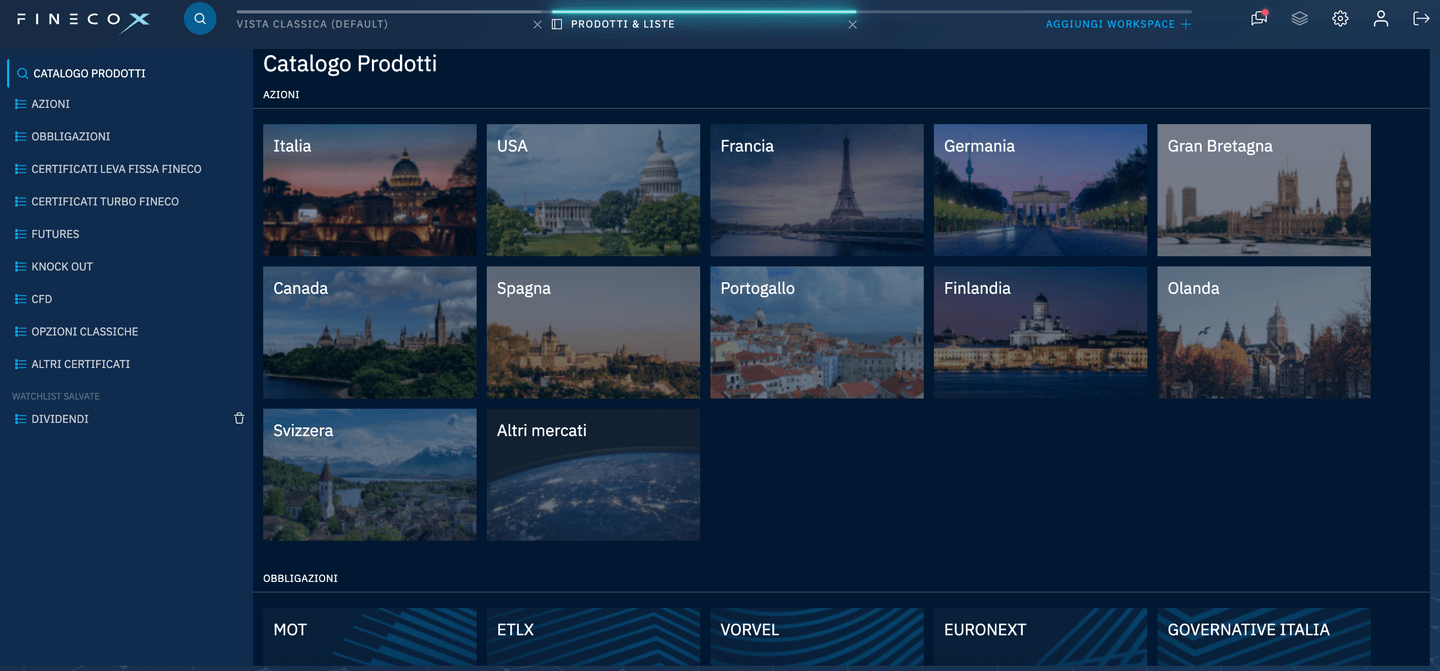Open the Italia stocks tile
This screenshot has width=1440, height=671.
[x=369, y=190]
